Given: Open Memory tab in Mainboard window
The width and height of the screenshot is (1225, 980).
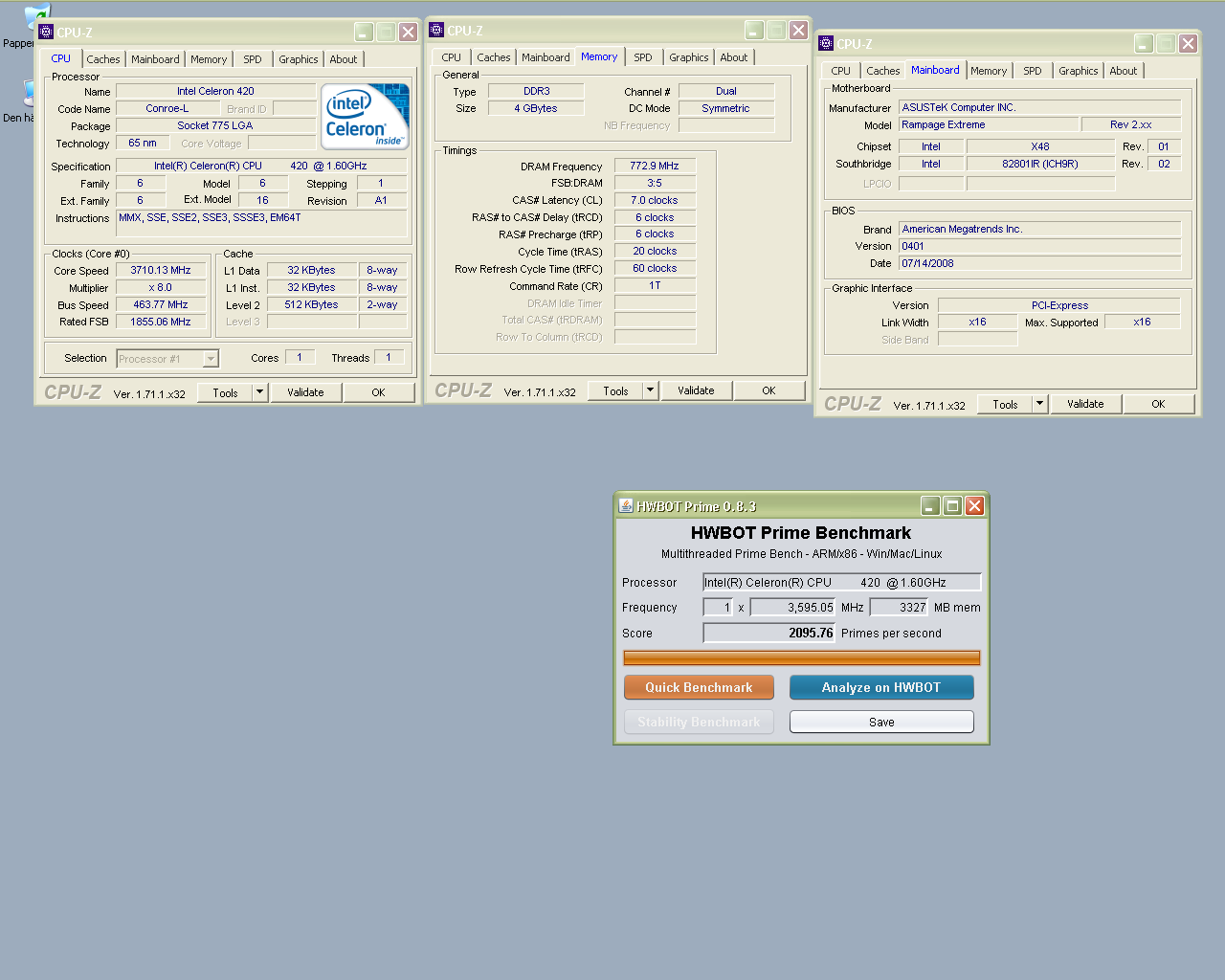Looking at the screenshot, I should coord(989,71).
